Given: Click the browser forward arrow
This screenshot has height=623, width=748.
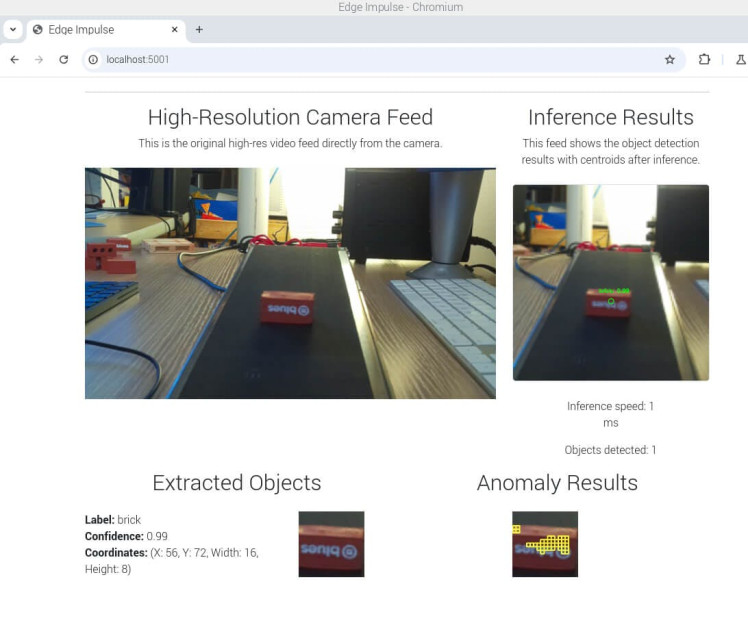Looking at the screenshot, I should tap(39, 60).
